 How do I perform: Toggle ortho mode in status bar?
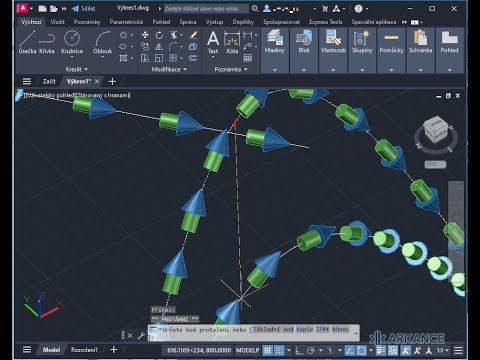(299, 350)
